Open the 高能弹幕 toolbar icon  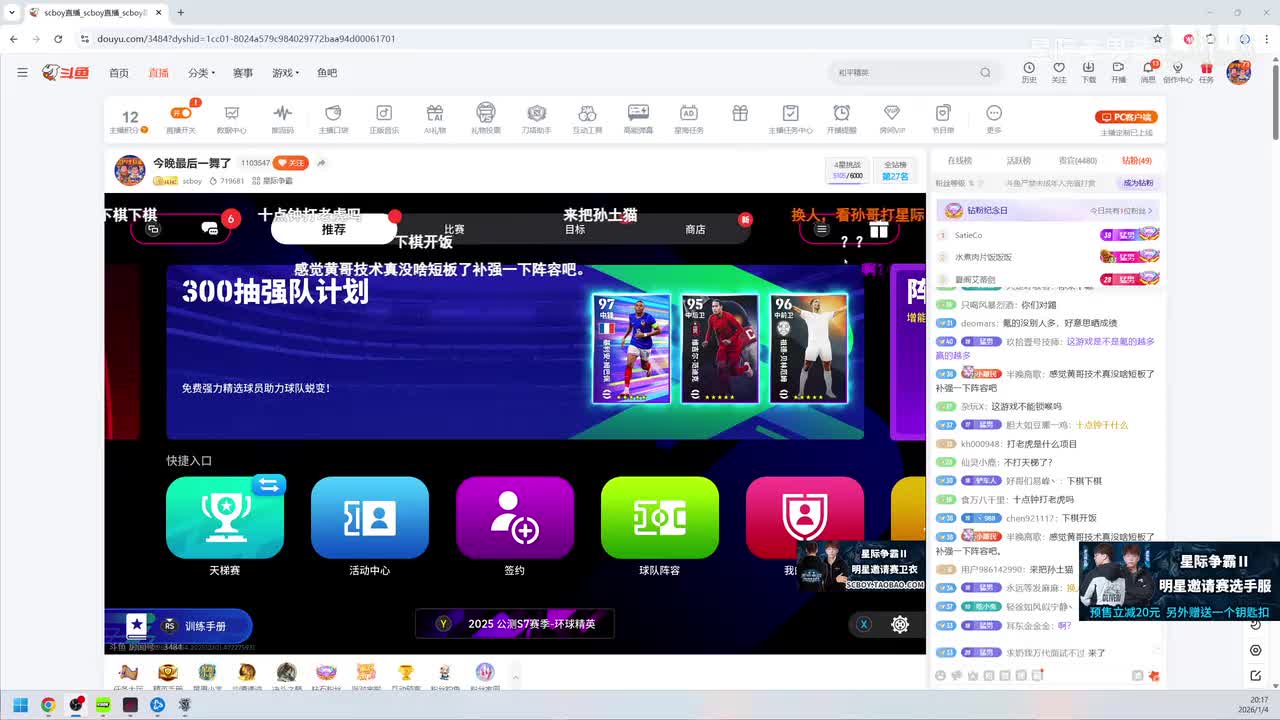coord(638,118)
